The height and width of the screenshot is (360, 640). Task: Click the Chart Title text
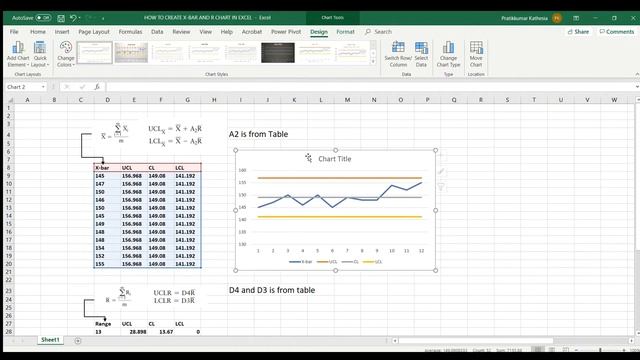tap(335, 159)
